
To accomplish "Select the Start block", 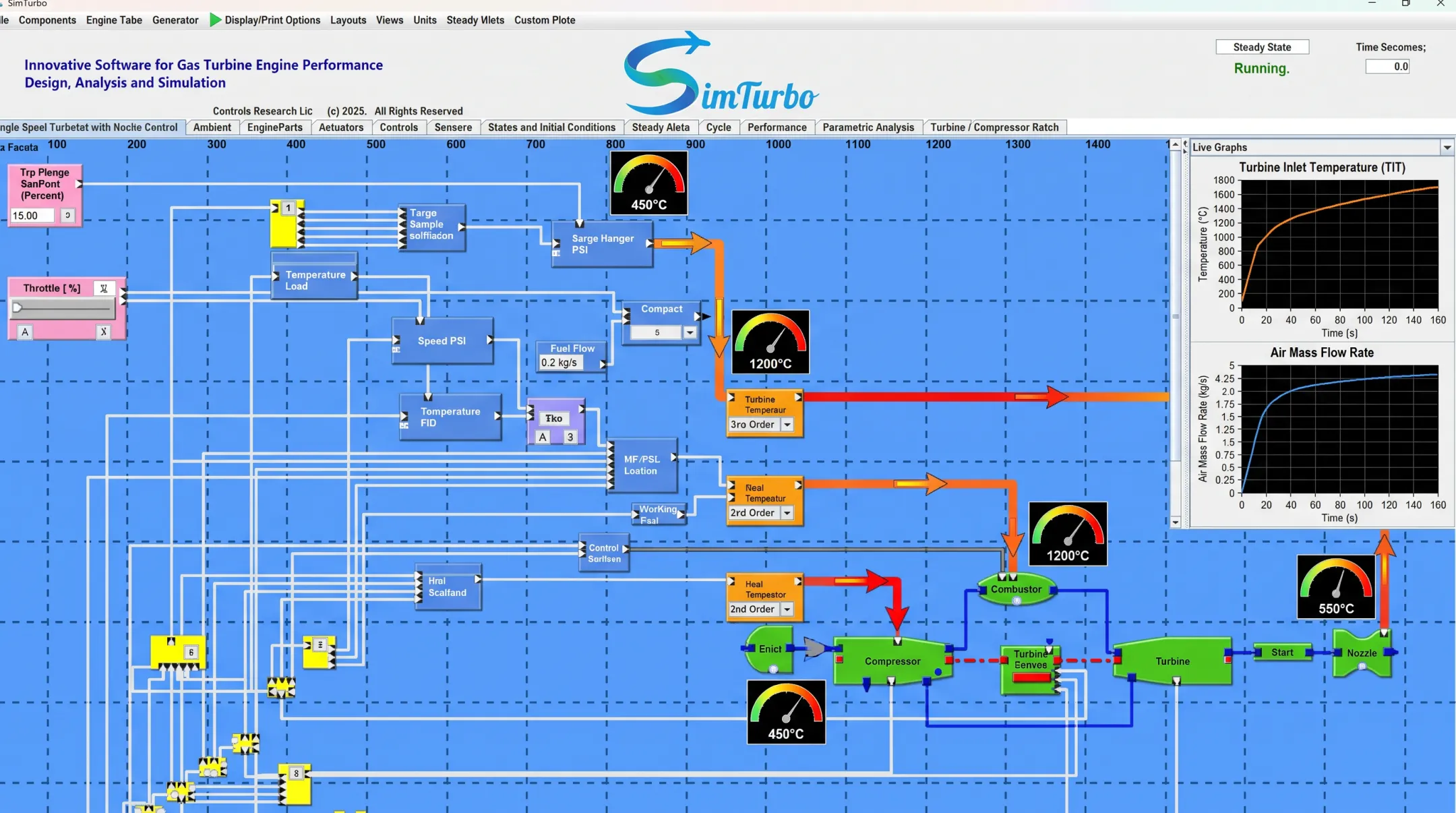I will tap(1282, 653).
